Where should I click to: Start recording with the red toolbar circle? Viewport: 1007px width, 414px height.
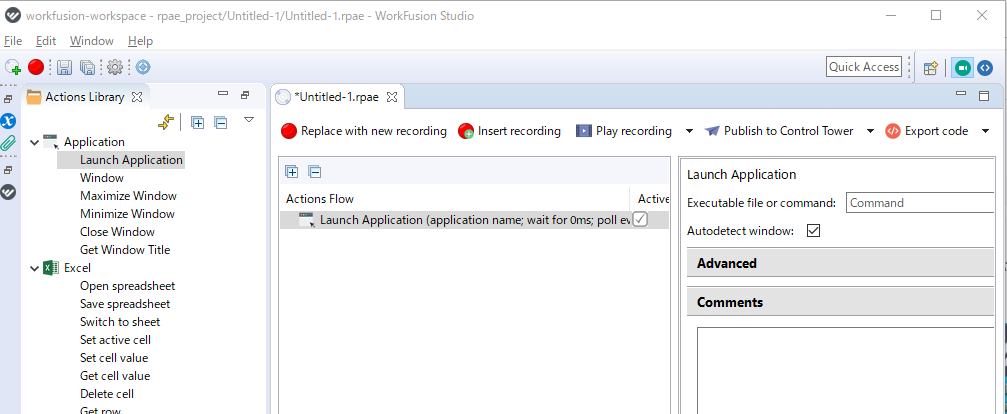point(36,67)
